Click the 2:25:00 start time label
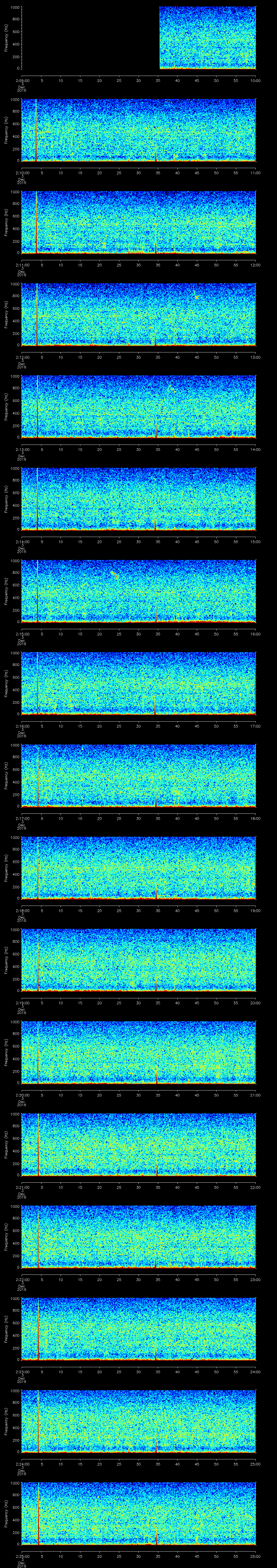 (x=22, y=1556)
